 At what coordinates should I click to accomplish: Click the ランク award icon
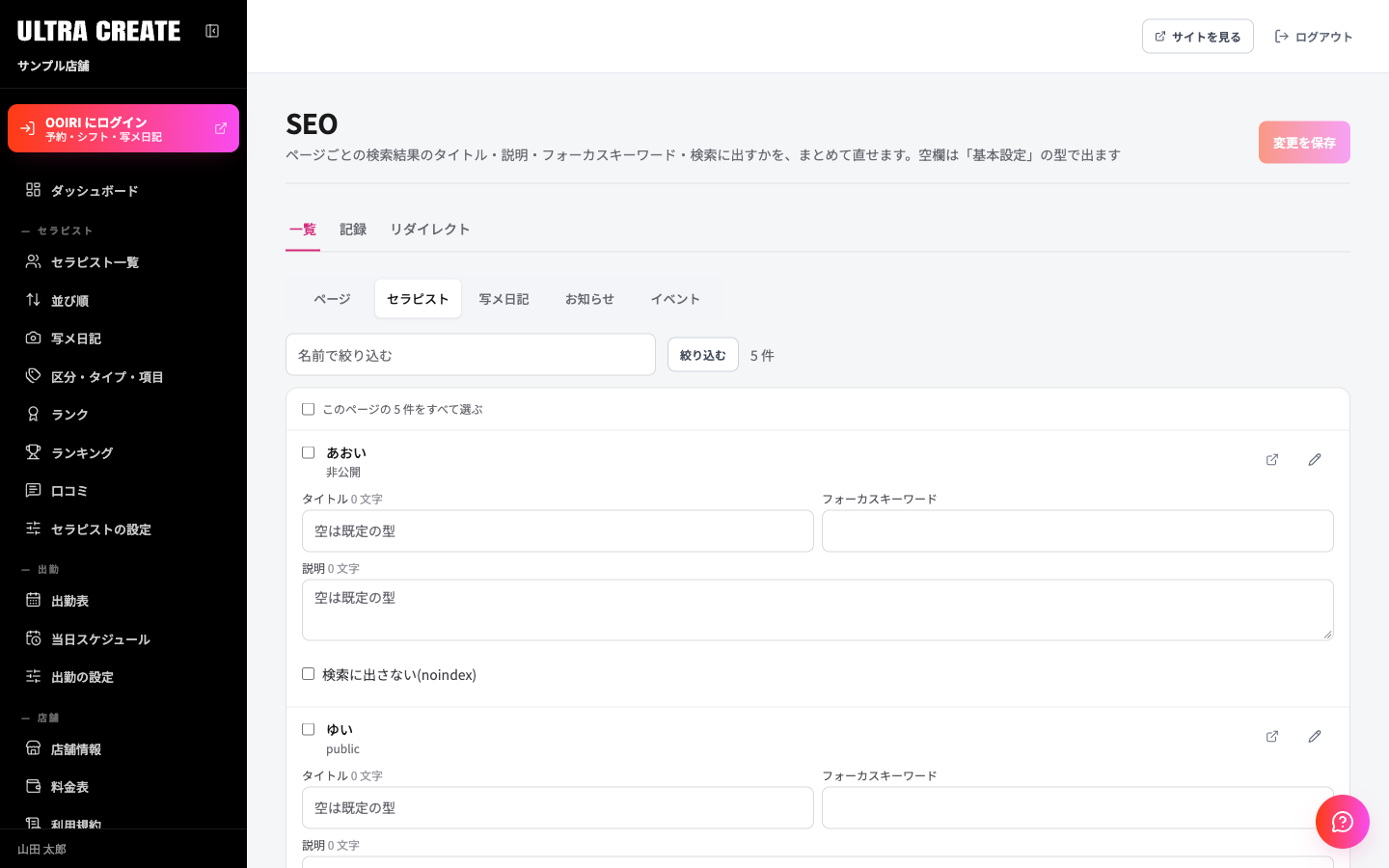pos(33,414)
